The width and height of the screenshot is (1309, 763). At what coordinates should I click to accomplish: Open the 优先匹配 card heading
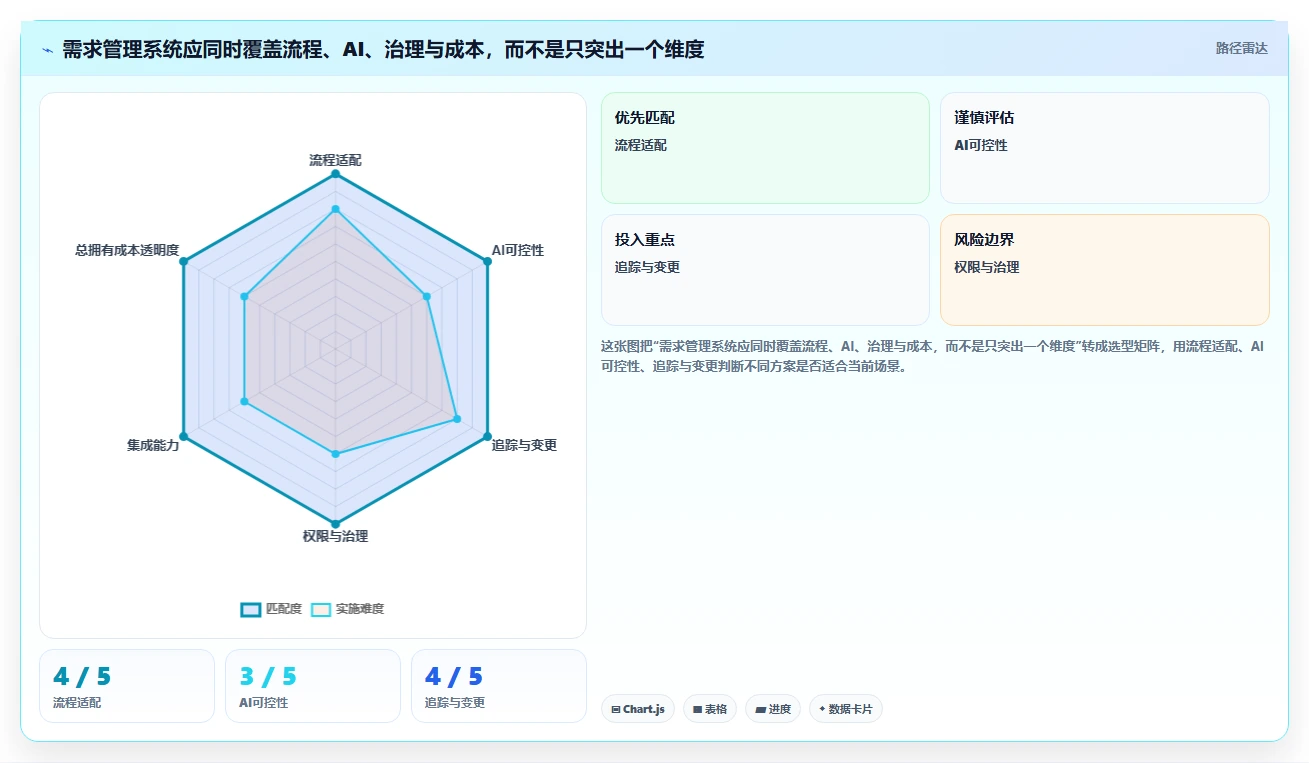(645, 118)
